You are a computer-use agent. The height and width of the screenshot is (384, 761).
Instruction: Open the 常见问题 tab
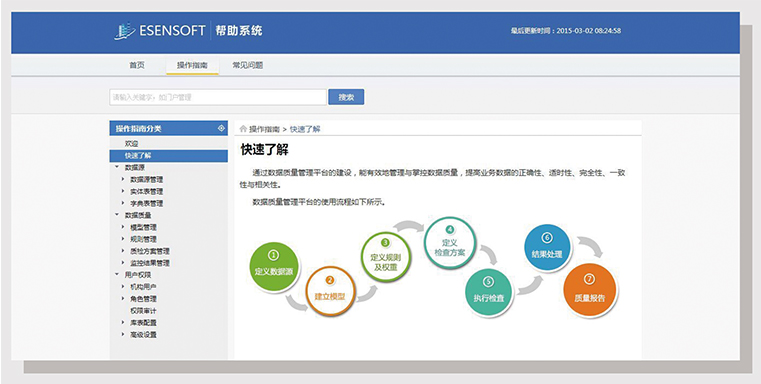pos(248,65)
